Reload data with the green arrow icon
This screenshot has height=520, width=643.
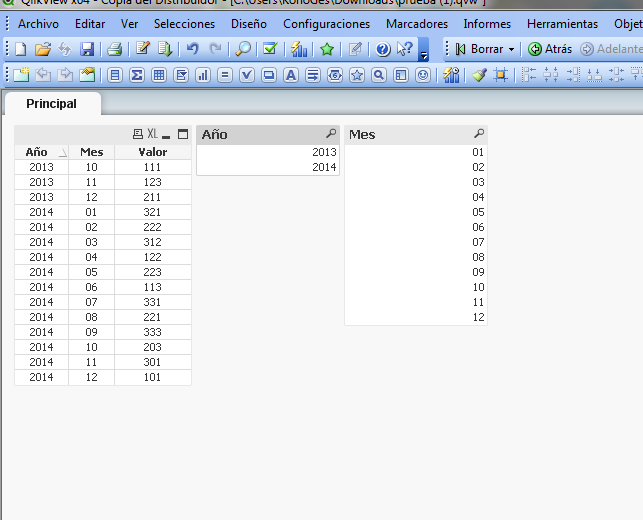point(165,49)
